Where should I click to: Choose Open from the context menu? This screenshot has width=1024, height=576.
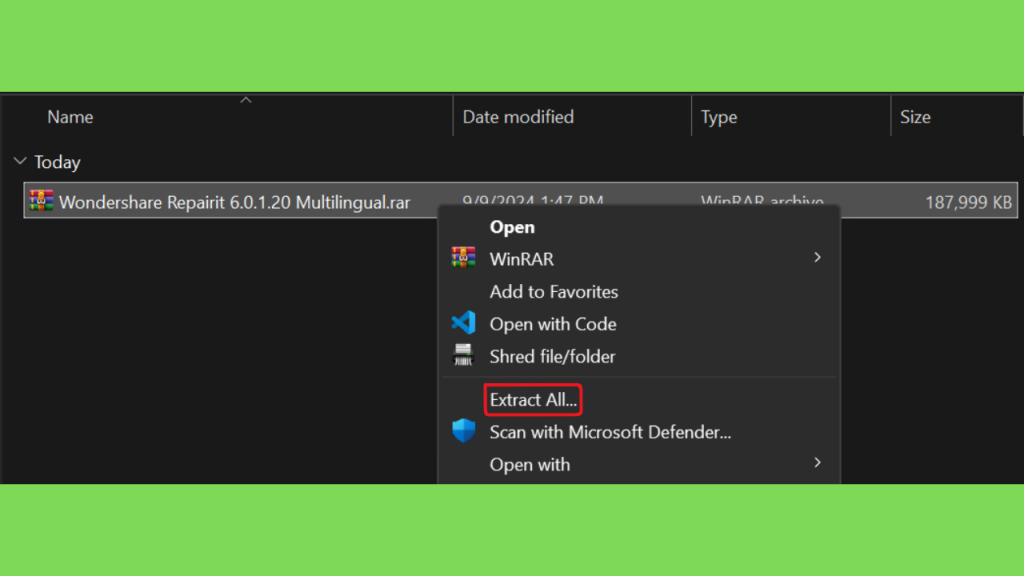[512, 227]
